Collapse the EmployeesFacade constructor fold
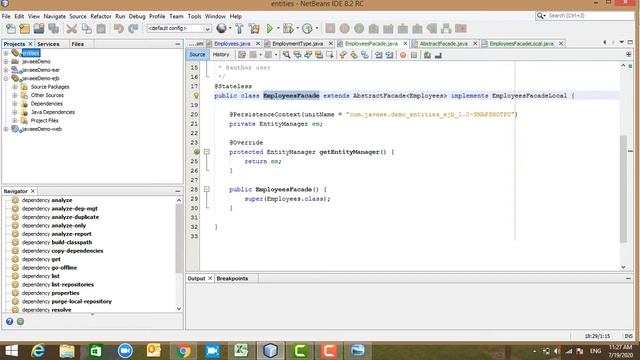 [207, 189]
